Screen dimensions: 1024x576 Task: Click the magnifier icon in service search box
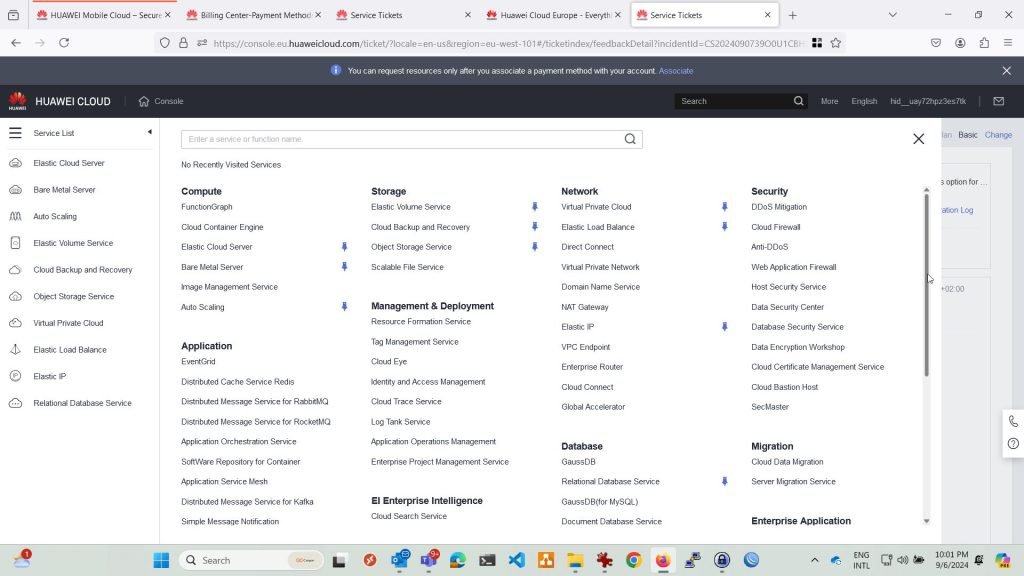tap(630, 139)
